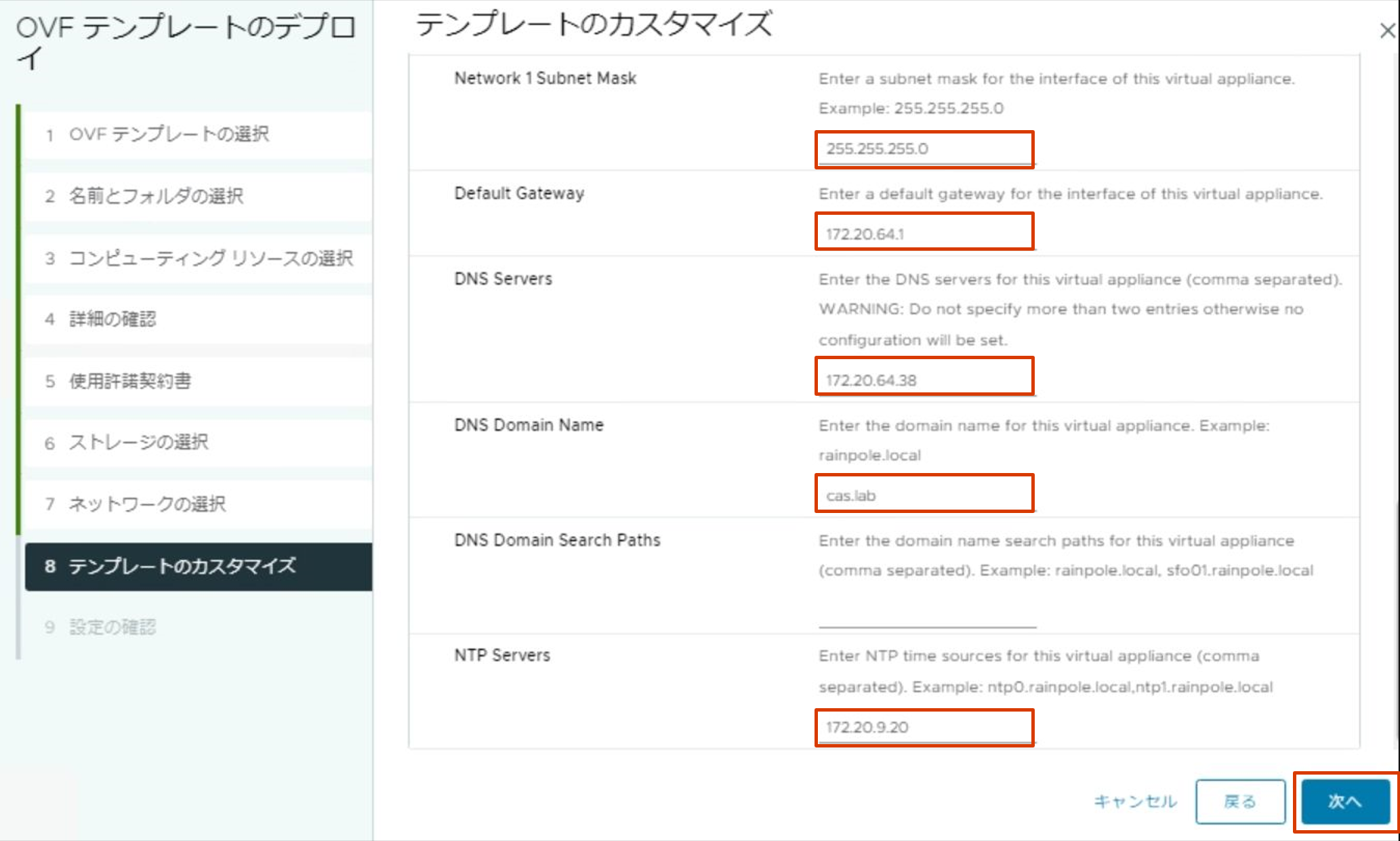Jump to step 7 ネットワークの選択
This screenshot has width=1400, height=841.
(198, 504)
